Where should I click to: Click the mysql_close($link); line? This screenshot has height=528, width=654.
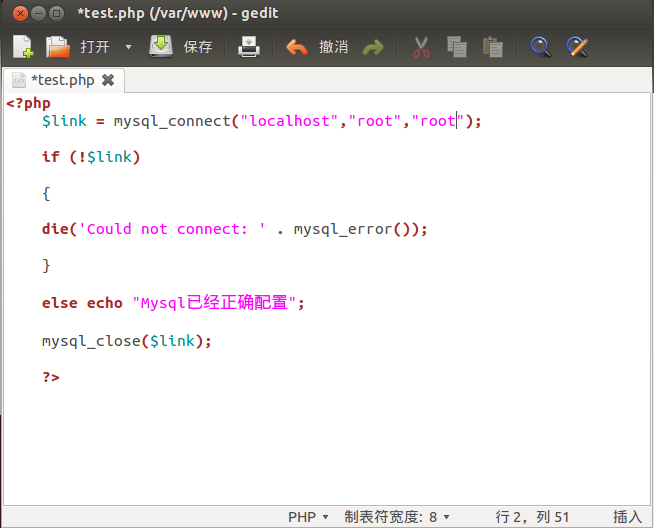[x=127, y=341]
